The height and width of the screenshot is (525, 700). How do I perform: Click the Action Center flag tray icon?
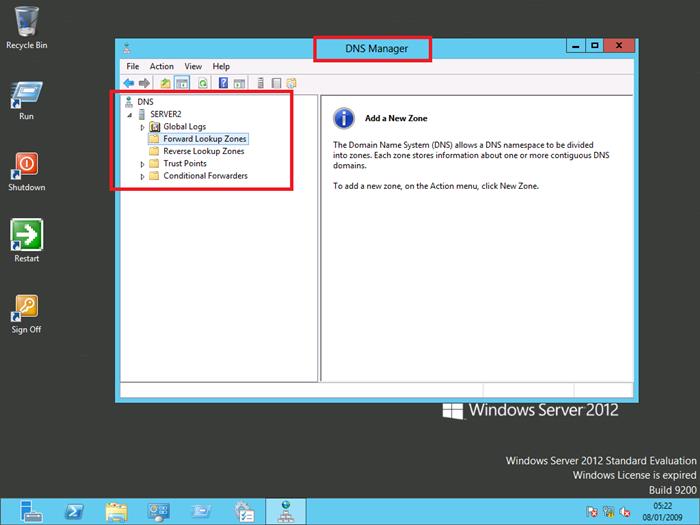592,512
